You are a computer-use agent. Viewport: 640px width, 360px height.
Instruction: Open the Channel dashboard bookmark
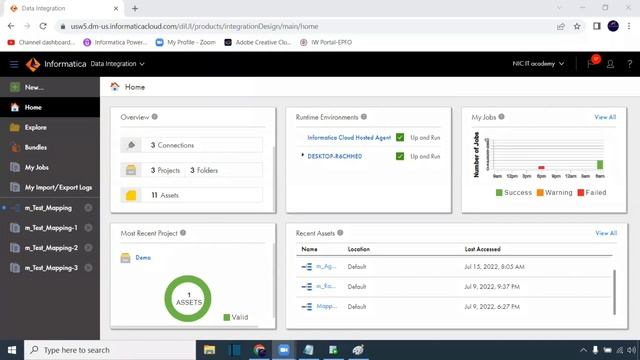click(x=41, y=42)
